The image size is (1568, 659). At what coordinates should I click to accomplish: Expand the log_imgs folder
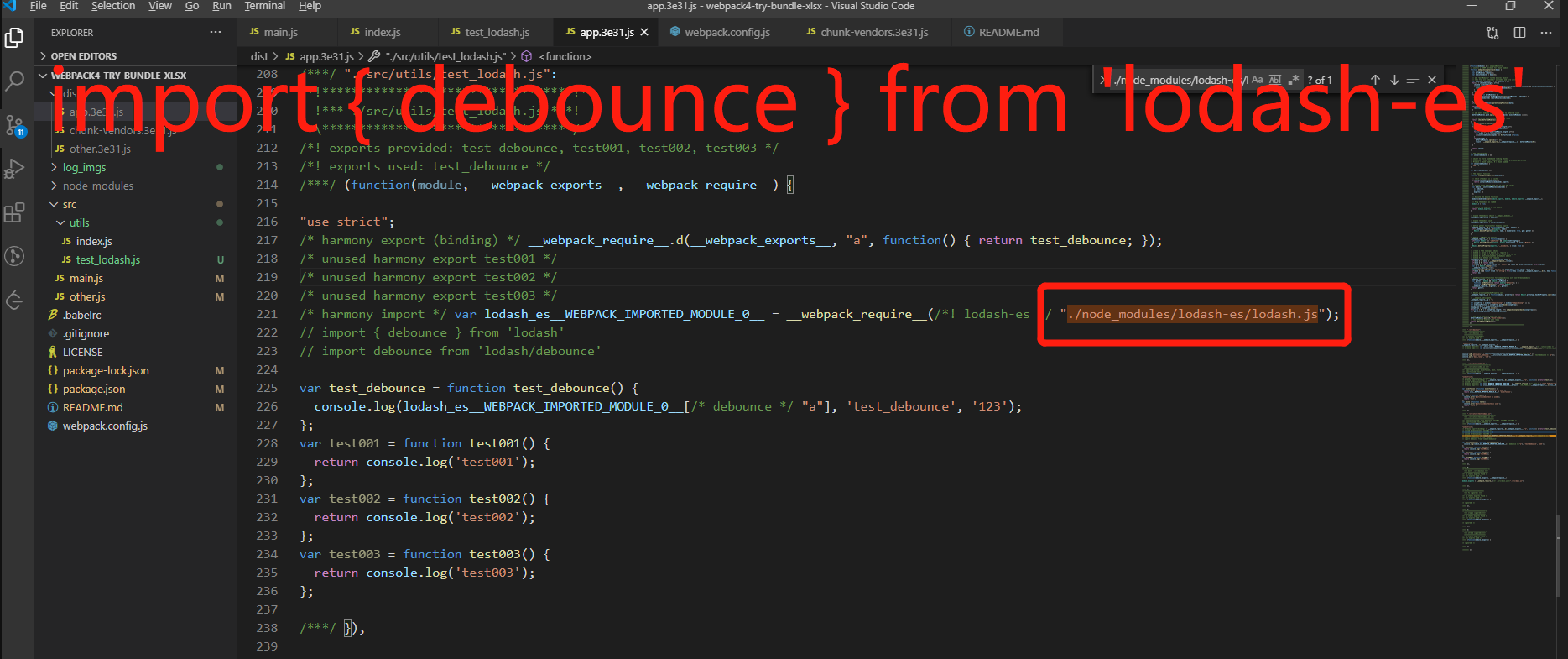[x=135, y=167]
